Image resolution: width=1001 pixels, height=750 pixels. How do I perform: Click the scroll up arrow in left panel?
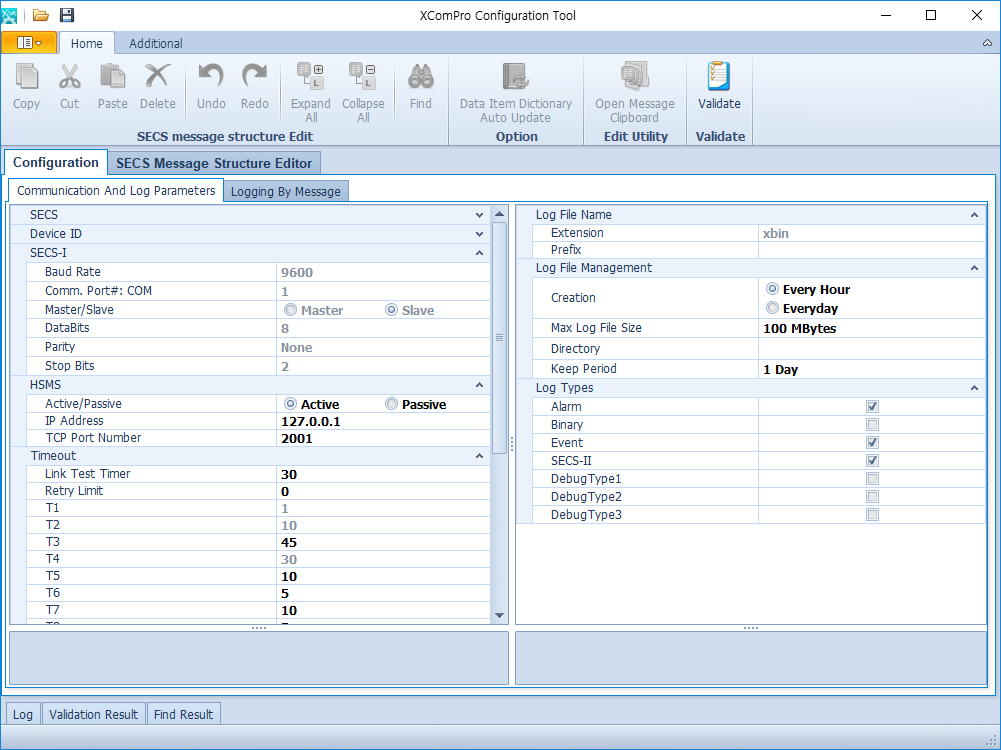click(499, 214)
